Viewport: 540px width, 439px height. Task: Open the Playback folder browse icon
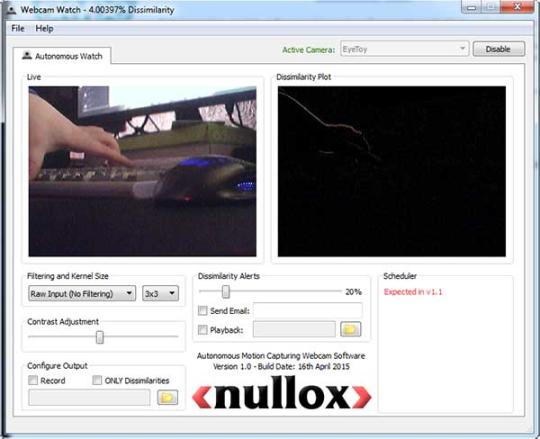(351, 329)
